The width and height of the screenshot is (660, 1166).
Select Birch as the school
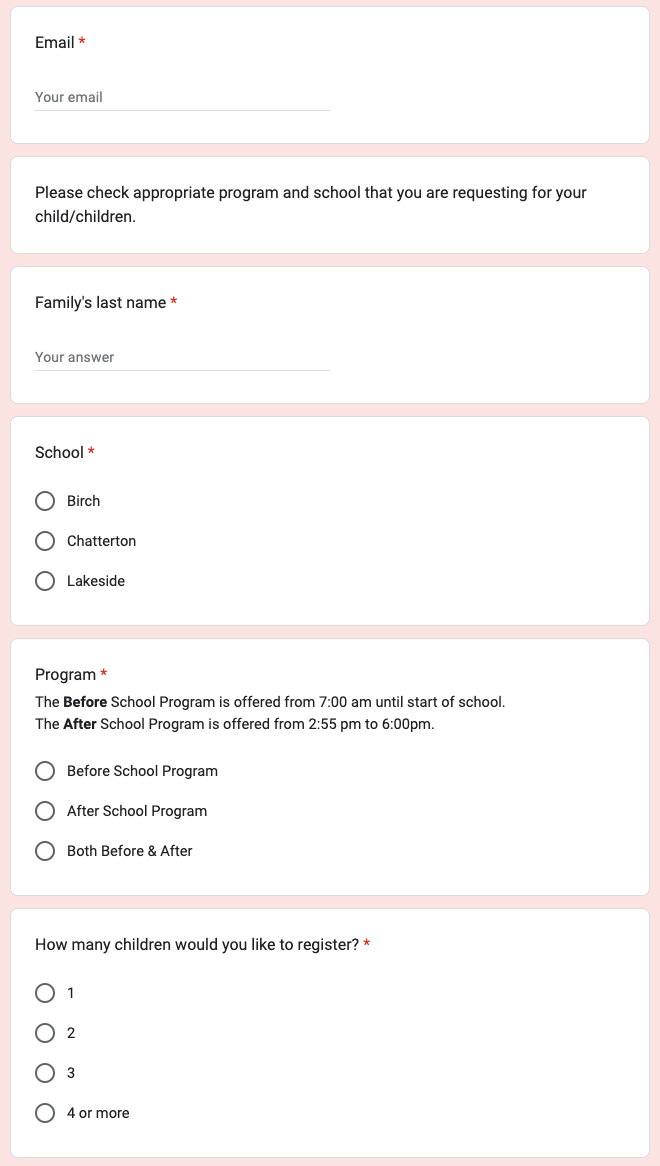pos(45,501)
